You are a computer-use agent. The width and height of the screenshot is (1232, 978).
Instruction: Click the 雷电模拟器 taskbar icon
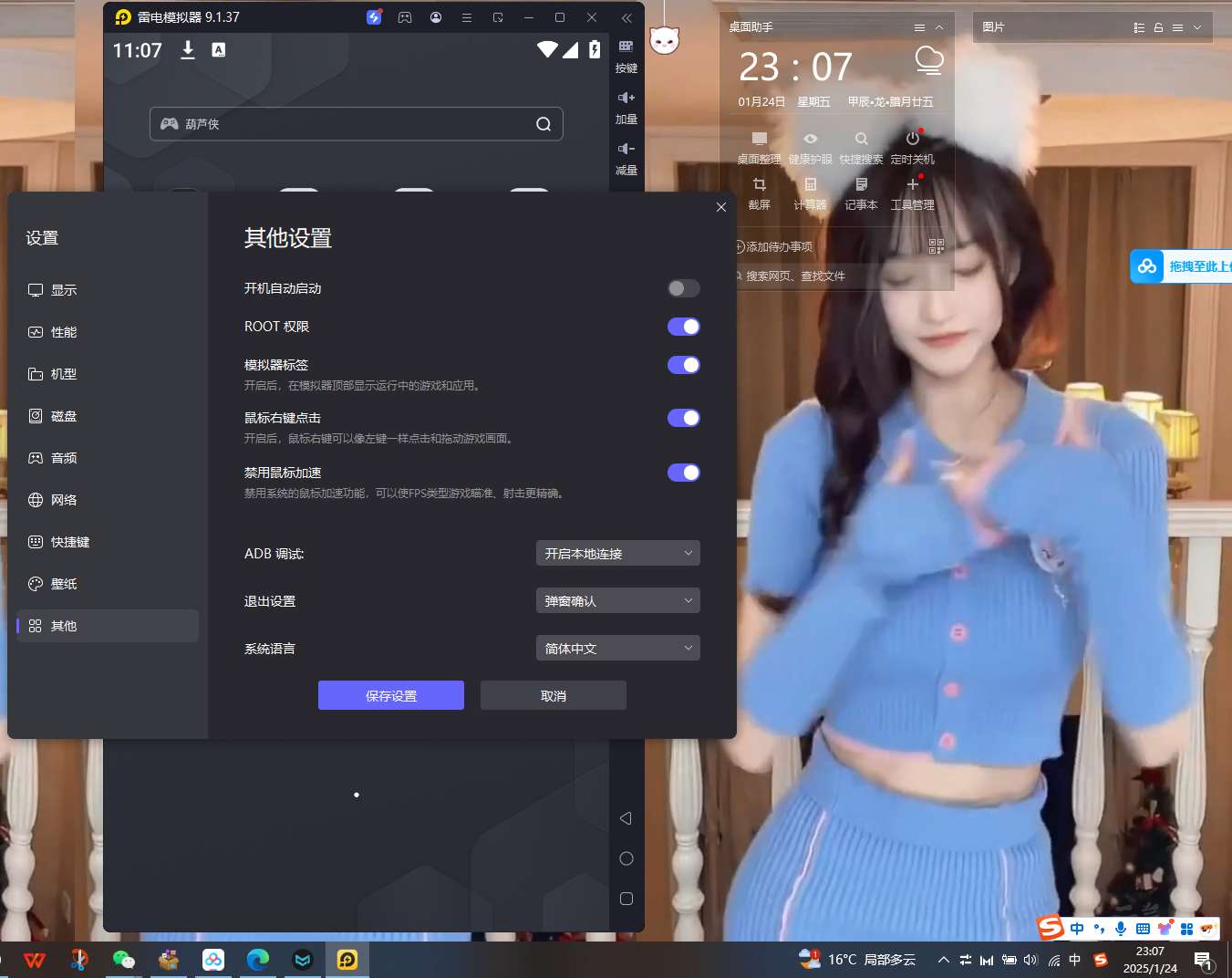tap(347, 960)
